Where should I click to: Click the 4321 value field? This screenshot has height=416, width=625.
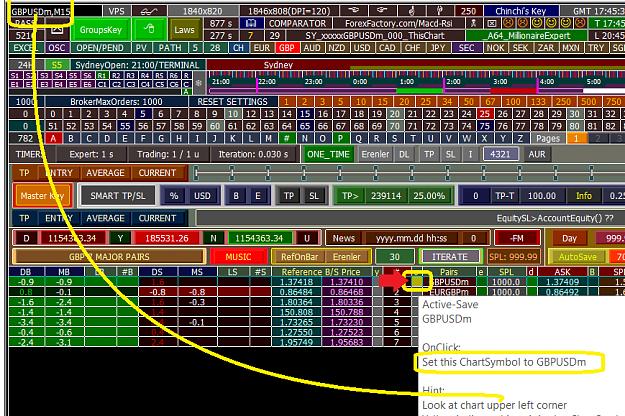point(500,154)
